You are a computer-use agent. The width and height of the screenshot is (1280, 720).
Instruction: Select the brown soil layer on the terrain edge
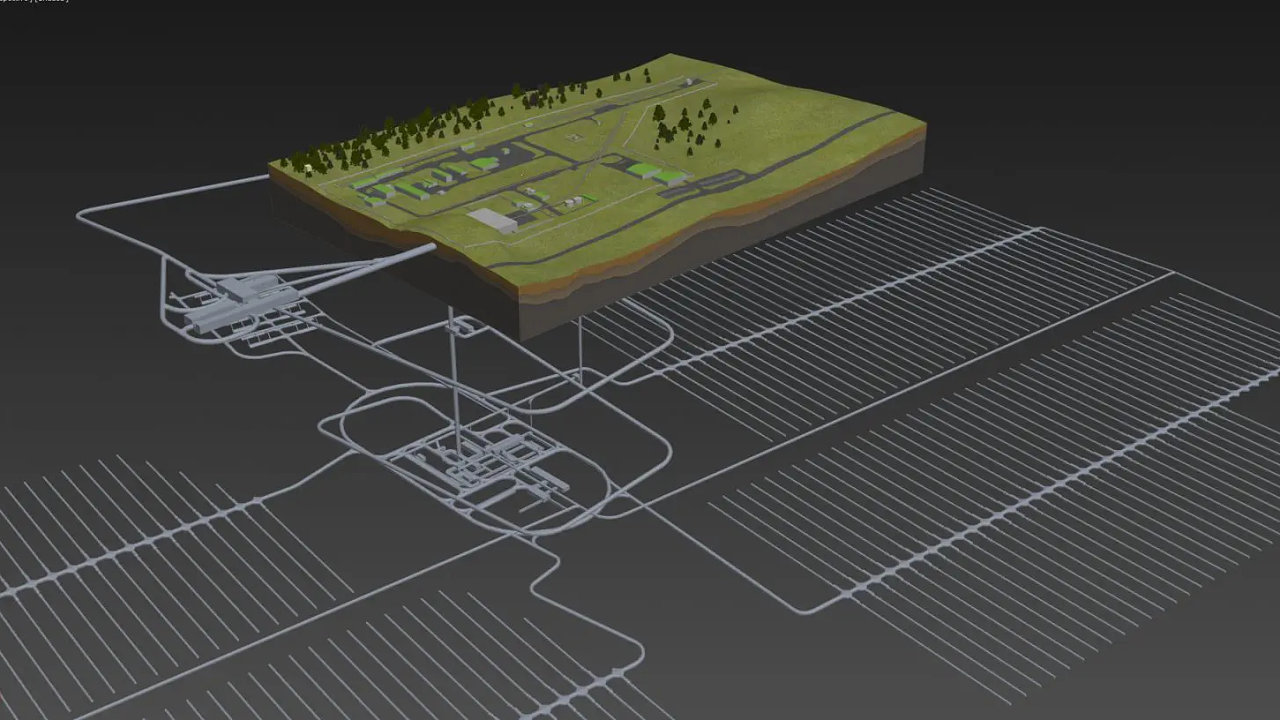coord(700,245)
